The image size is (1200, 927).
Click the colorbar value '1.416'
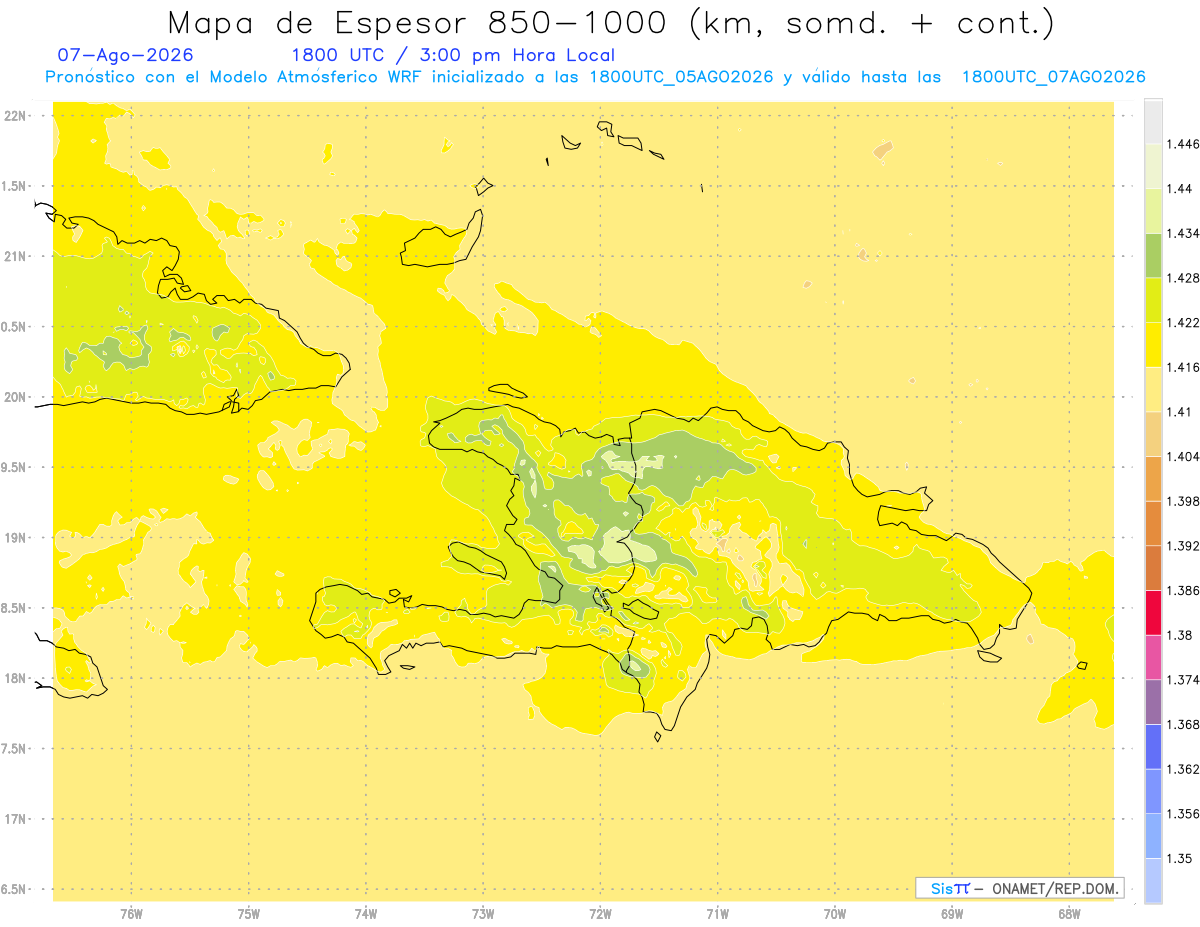(1184, 367)
